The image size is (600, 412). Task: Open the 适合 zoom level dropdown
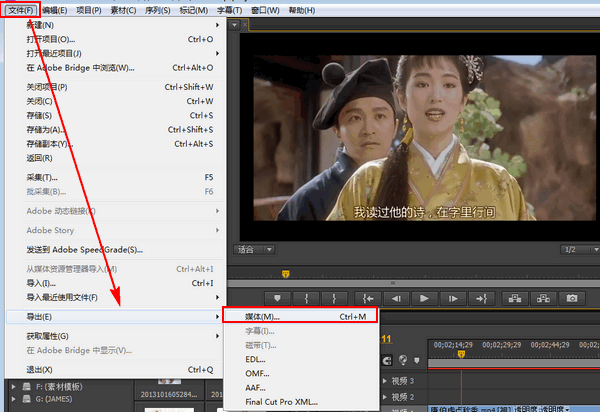point(254,250)
